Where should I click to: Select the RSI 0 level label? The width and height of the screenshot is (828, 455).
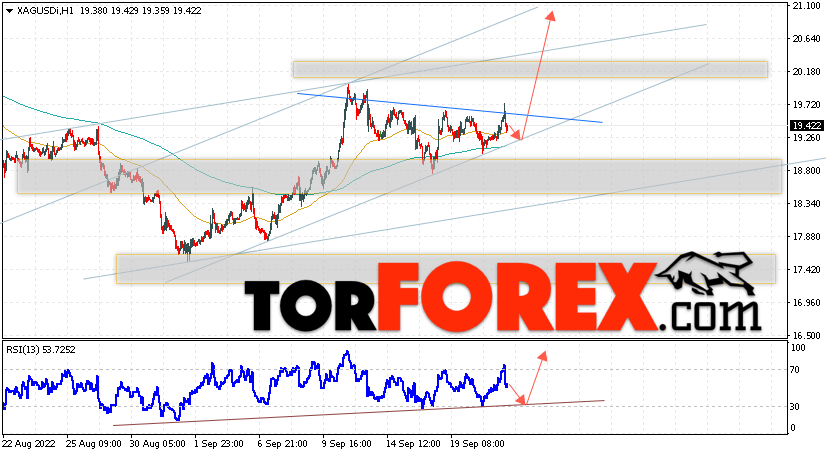(x=793, y=428)
